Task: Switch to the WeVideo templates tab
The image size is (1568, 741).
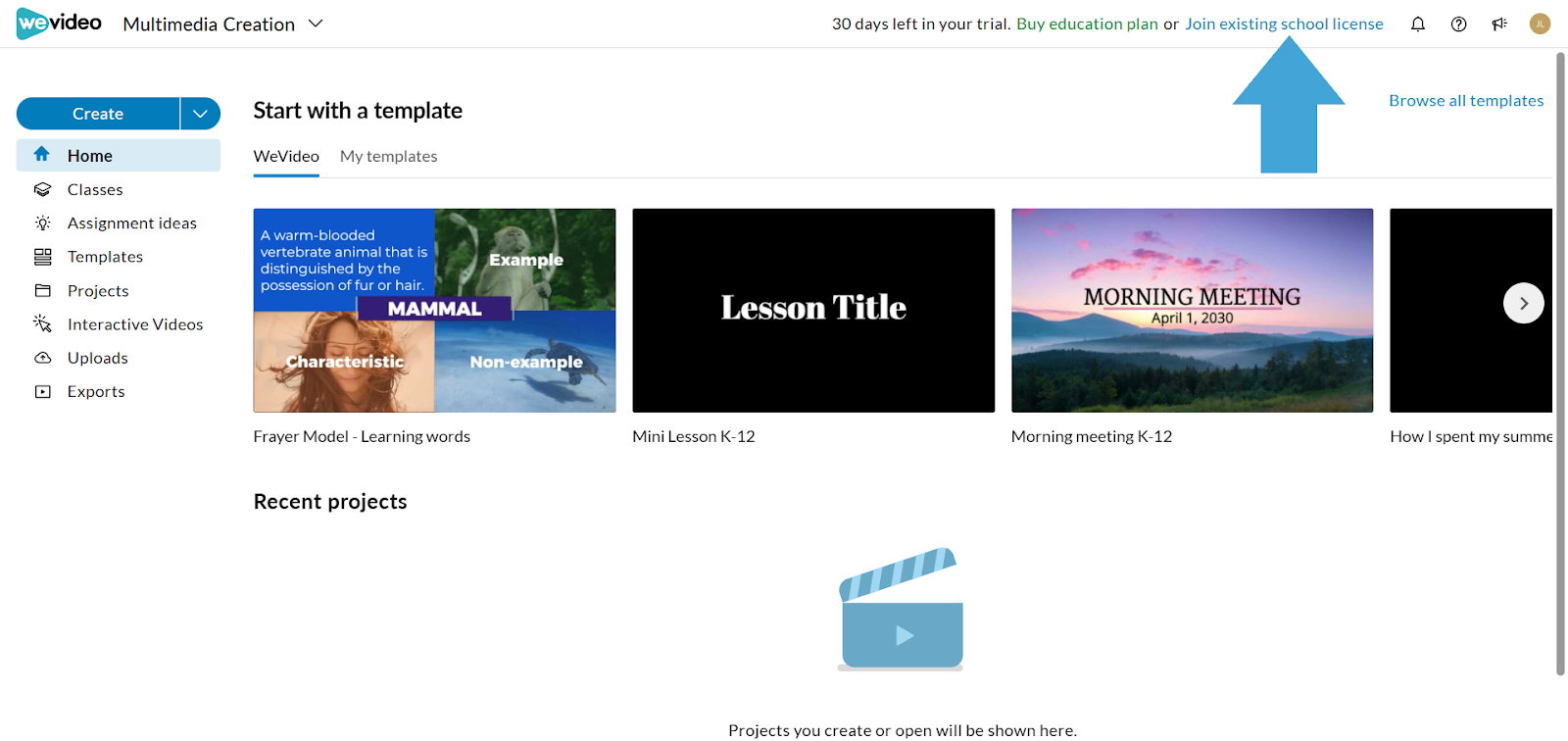Action: [286, 157]
